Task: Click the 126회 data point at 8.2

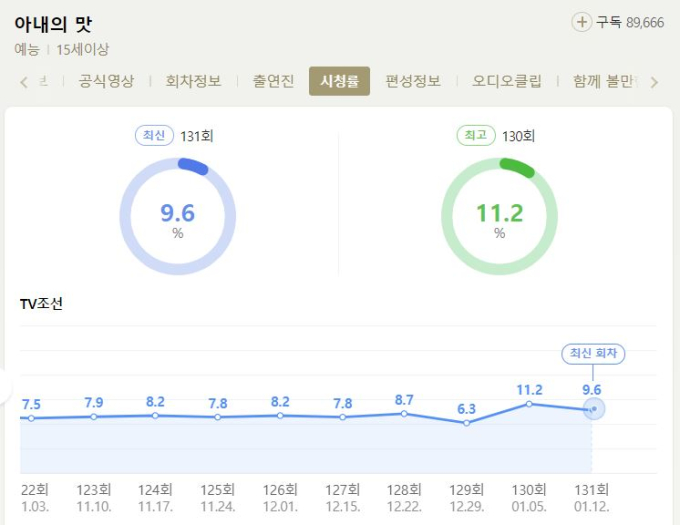Action: click(280, 416)
